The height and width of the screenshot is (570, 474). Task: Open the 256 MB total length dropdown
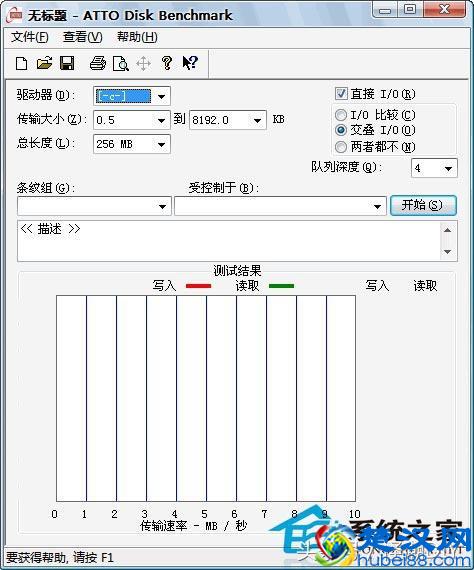(x=161, y=144)
